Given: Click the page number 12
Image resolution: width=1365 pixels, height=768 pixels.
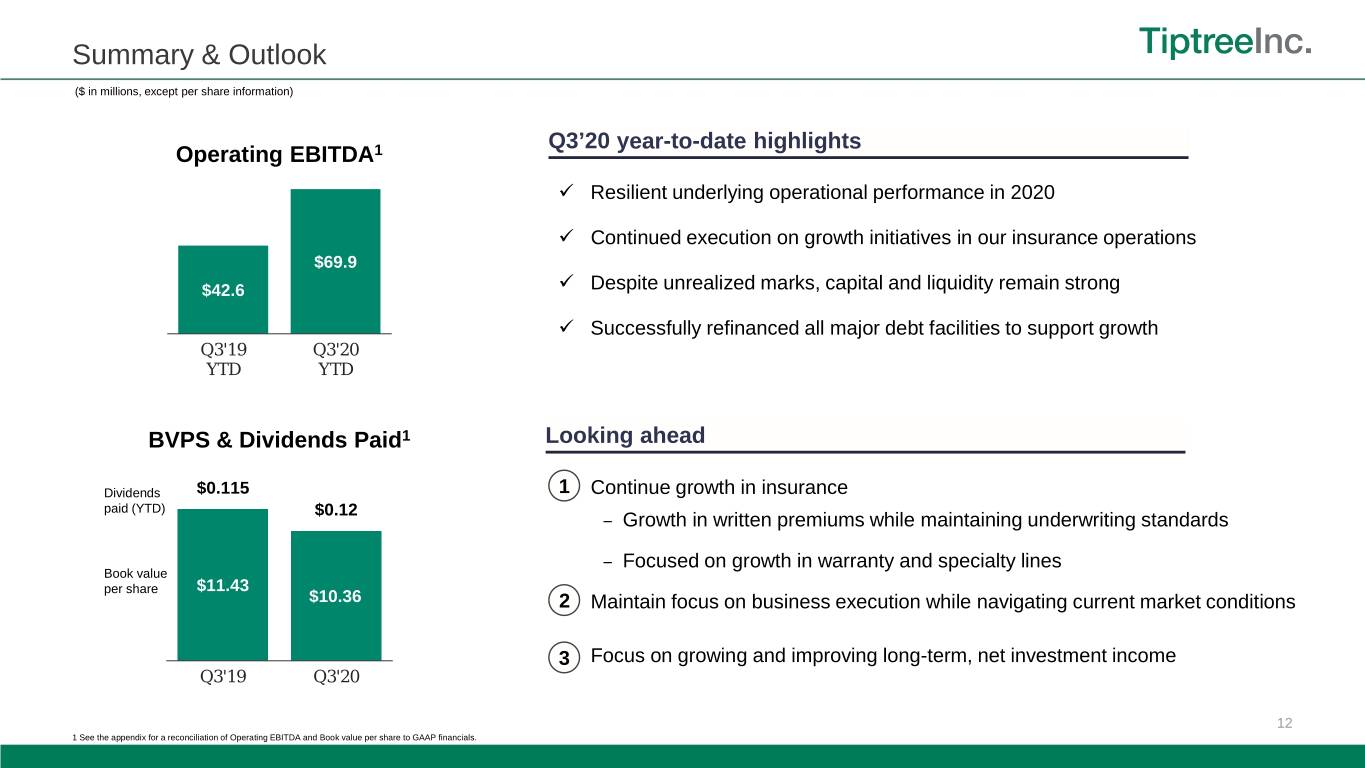Looking at the screenshot, I should 1285,723.
